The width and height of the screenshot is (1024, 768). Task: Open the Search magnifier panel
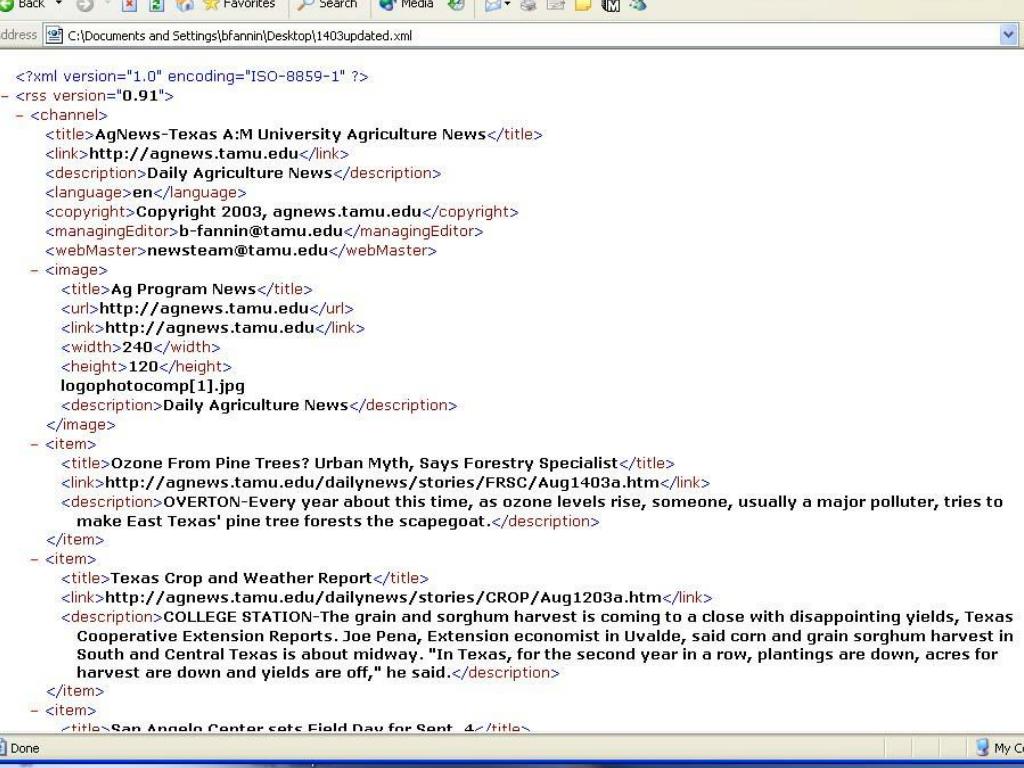(327, 5)
